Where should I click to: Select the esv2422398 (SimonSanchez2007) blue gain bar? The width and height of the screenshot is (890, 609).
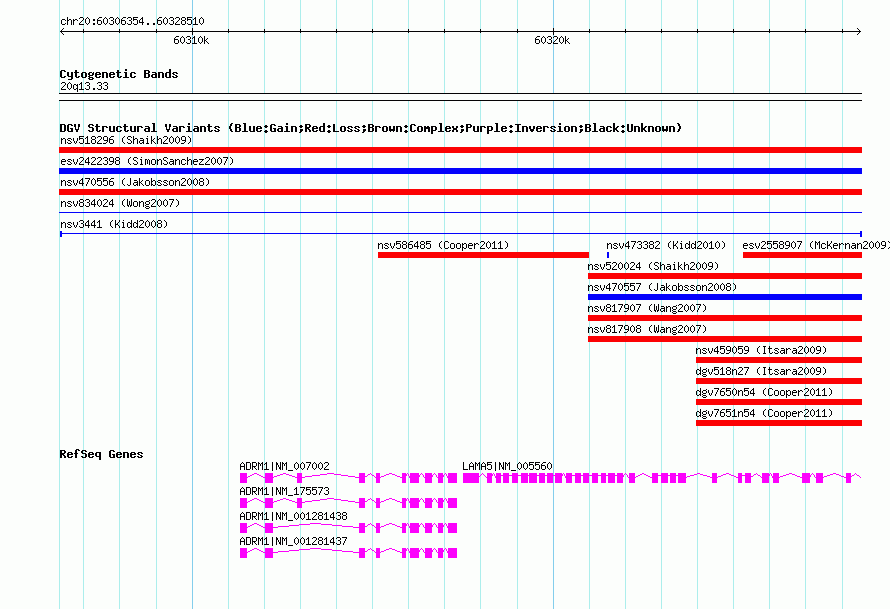[460, 171]
